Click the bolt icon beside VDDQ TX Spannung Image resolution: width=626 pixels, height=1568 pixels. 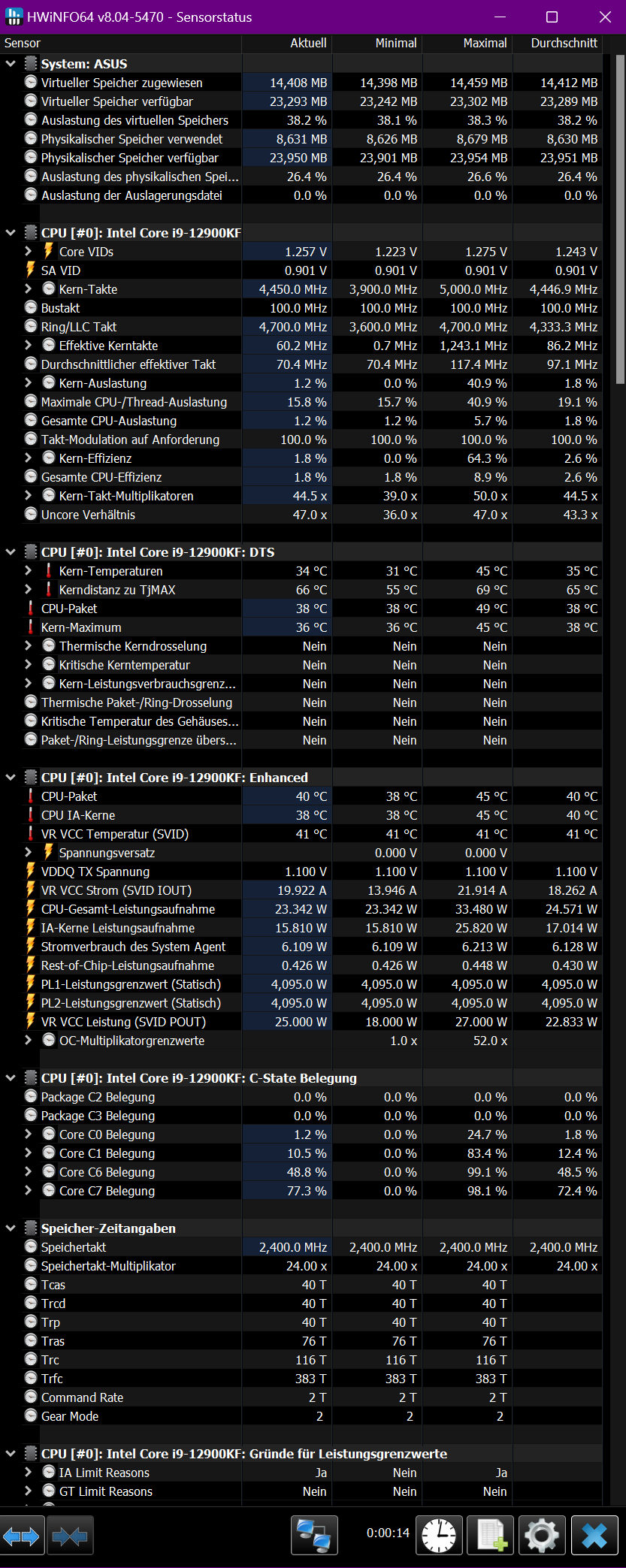click(31, 871)
